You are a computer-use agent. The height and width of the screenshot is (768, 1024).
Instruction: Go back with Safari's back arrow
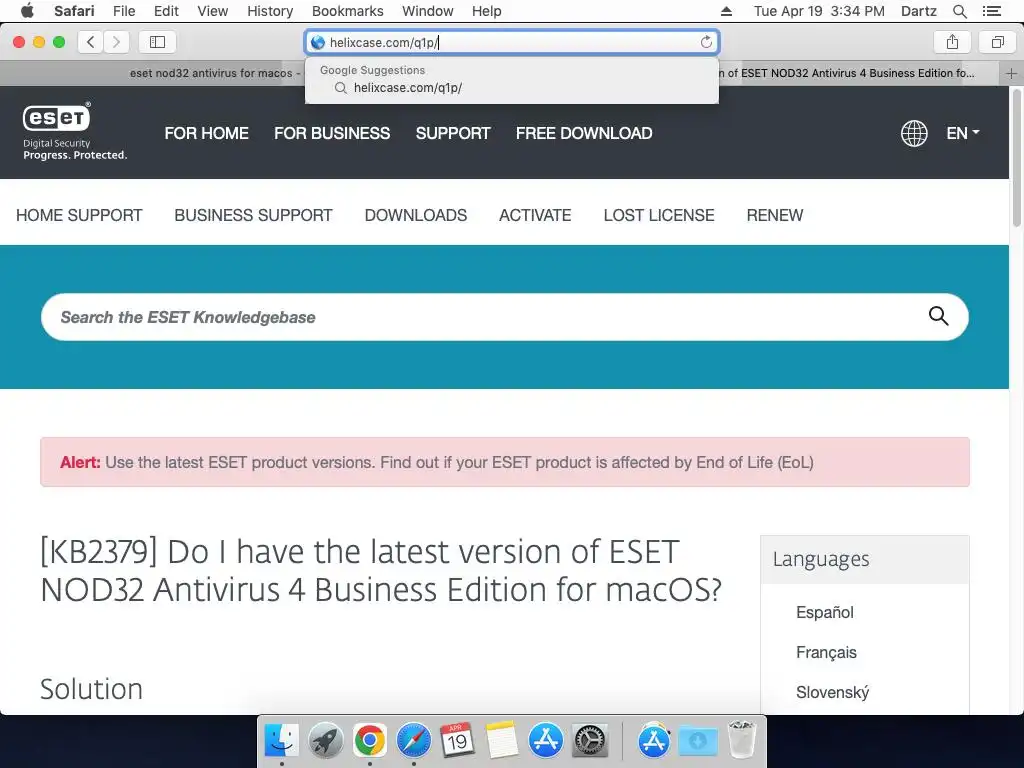[90, 42]
